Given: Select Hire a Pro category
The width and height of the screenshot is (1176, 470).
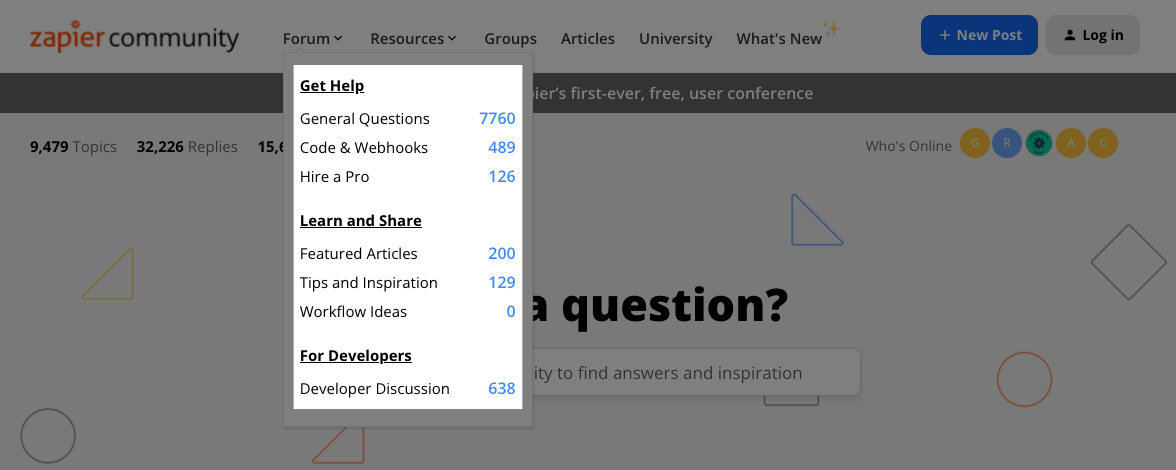Looking at the screenshot, I should click(x=407, y=177).
